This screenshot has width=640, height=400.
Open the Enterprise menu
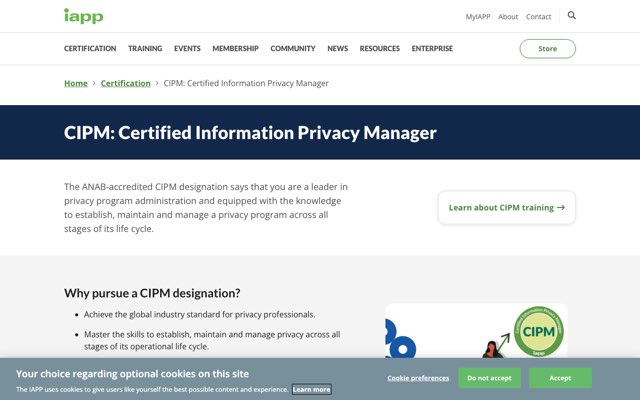point(432,49)
